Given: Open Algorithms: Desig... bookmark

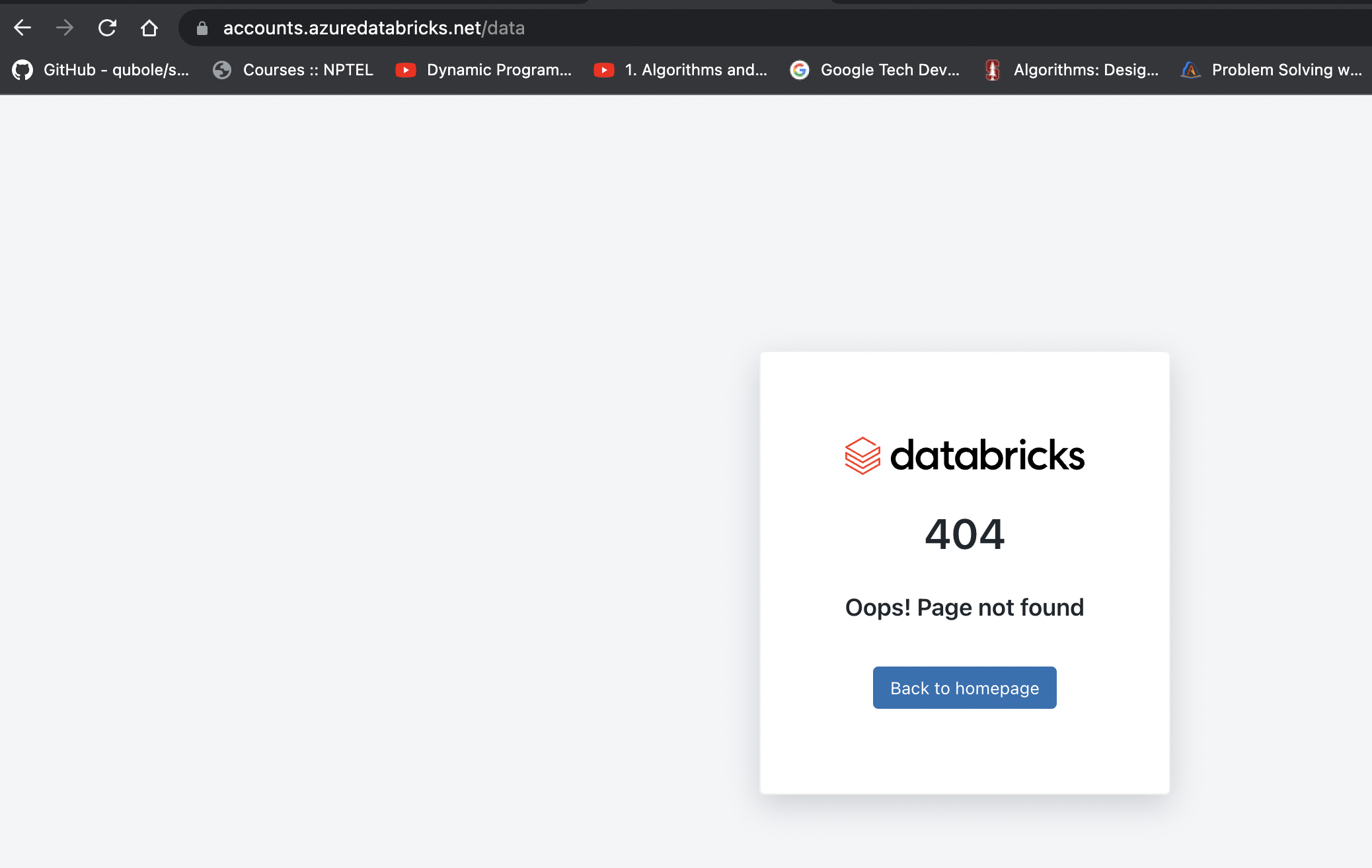Looking at the screenshot, I should 1086,70.
